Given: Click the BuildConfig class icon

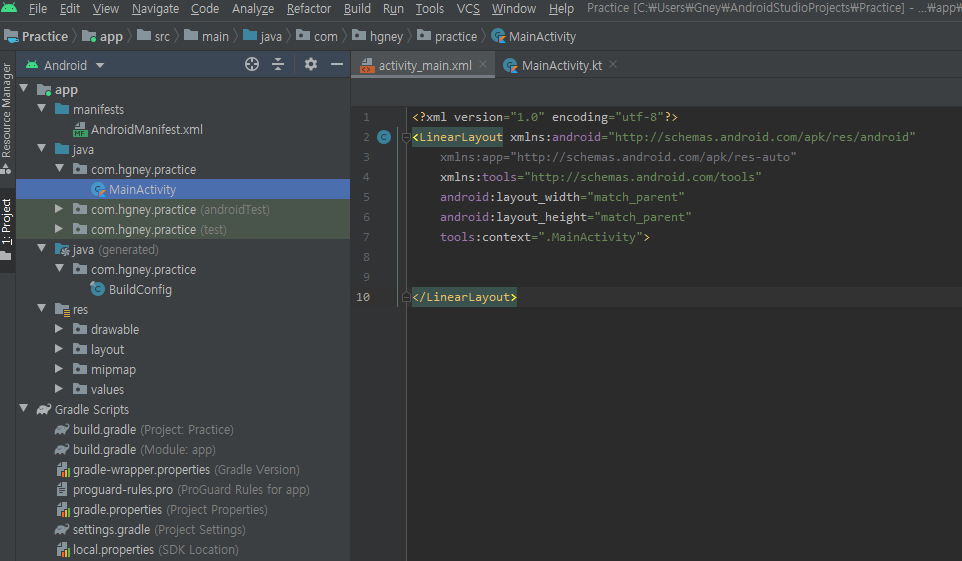Looking at the screenshot, I should pyautogui.click(x=98, y=289).
